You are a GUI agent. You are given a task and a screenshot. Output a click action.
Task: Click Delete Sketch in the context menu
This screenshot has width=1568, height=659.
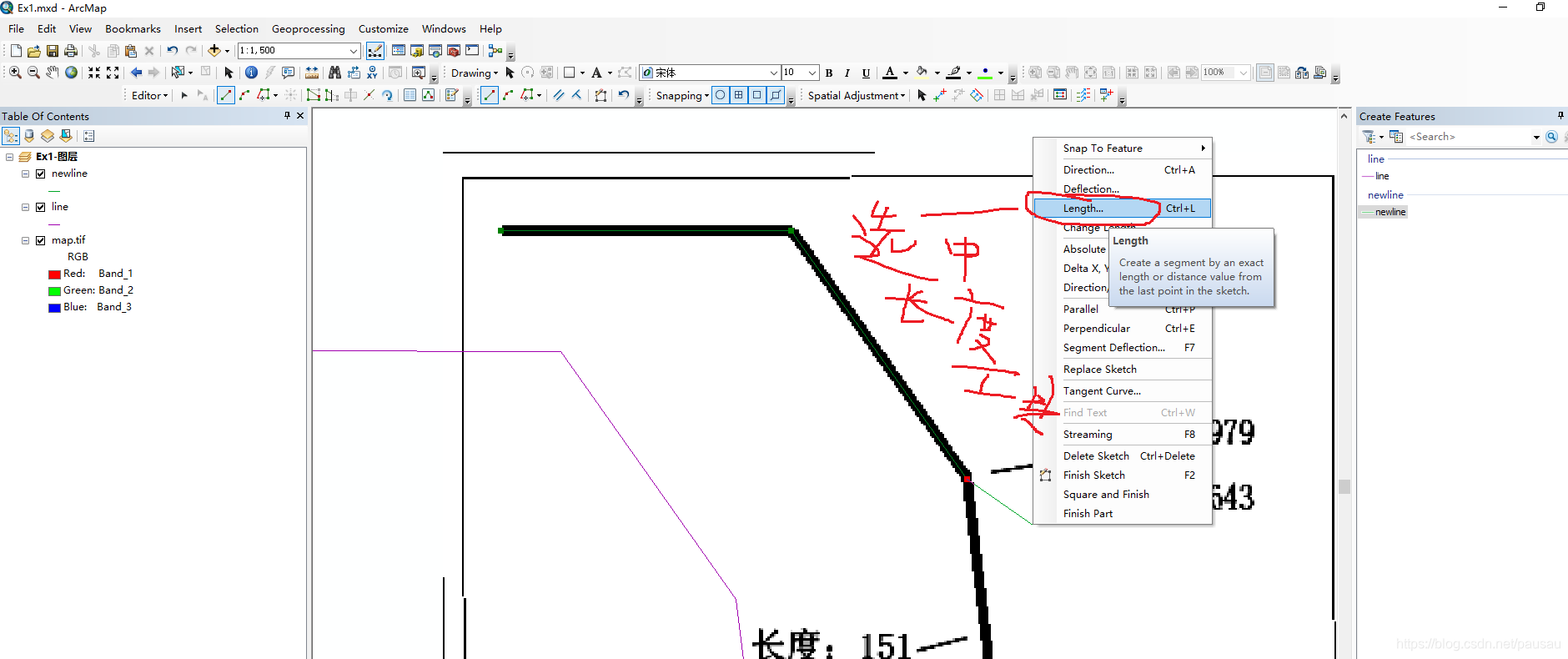(1122, 456)
